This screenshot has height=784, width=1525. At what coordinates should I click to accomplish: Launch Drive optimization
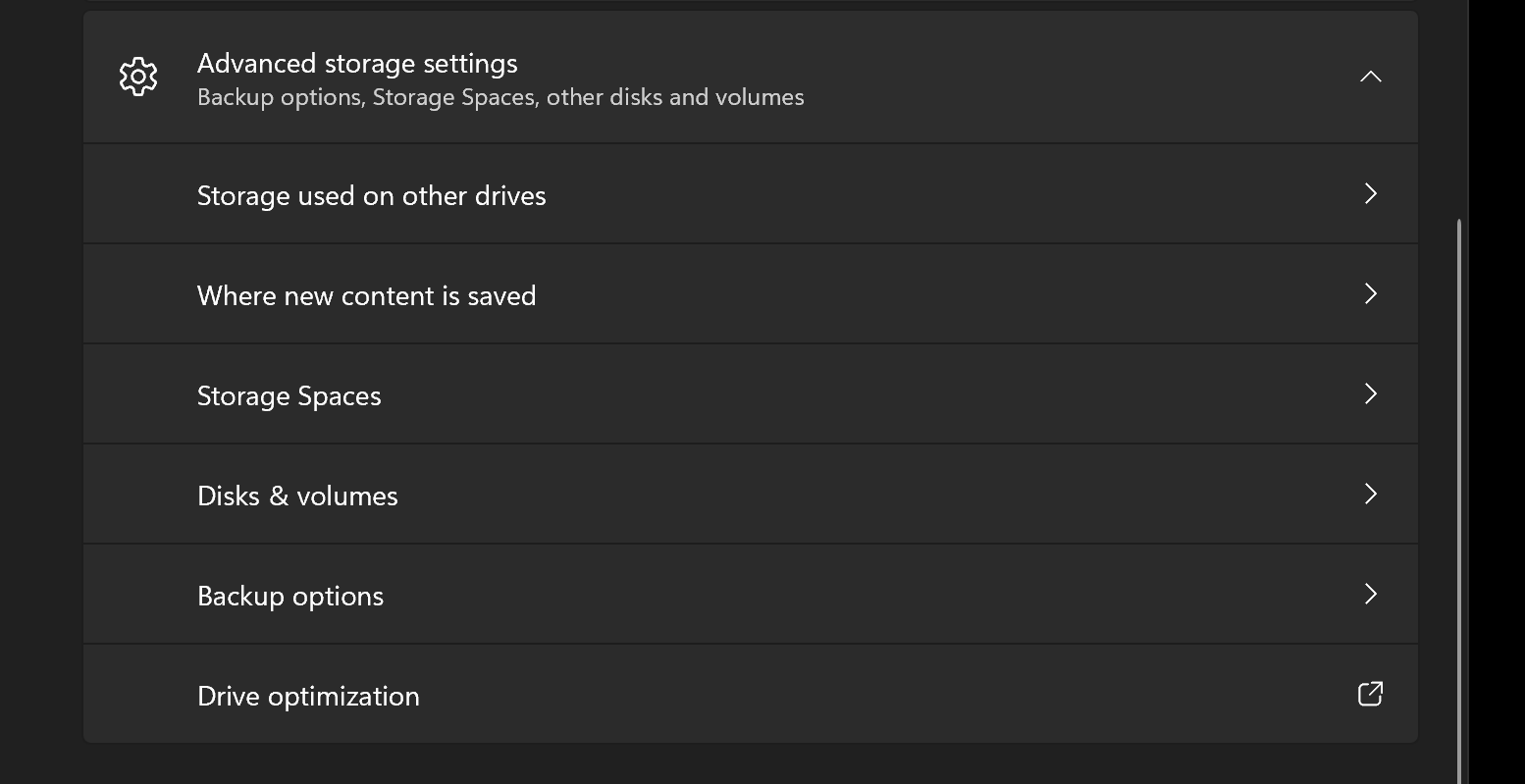(308, 697)
